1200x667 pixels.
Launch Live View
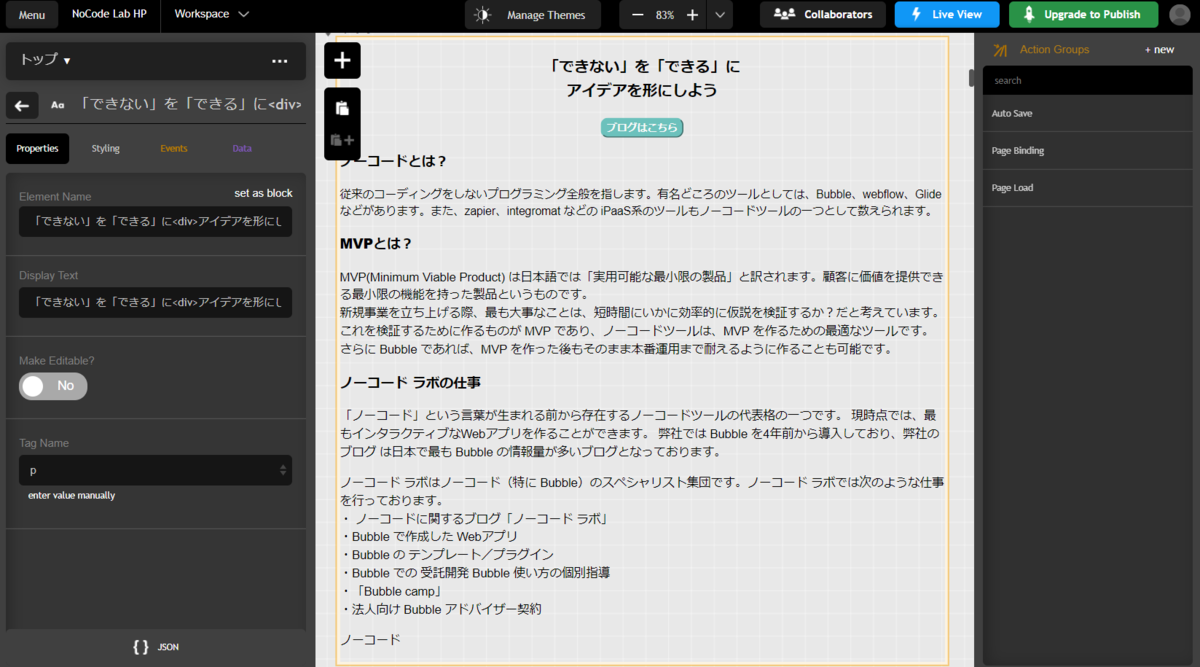[947, 14]
